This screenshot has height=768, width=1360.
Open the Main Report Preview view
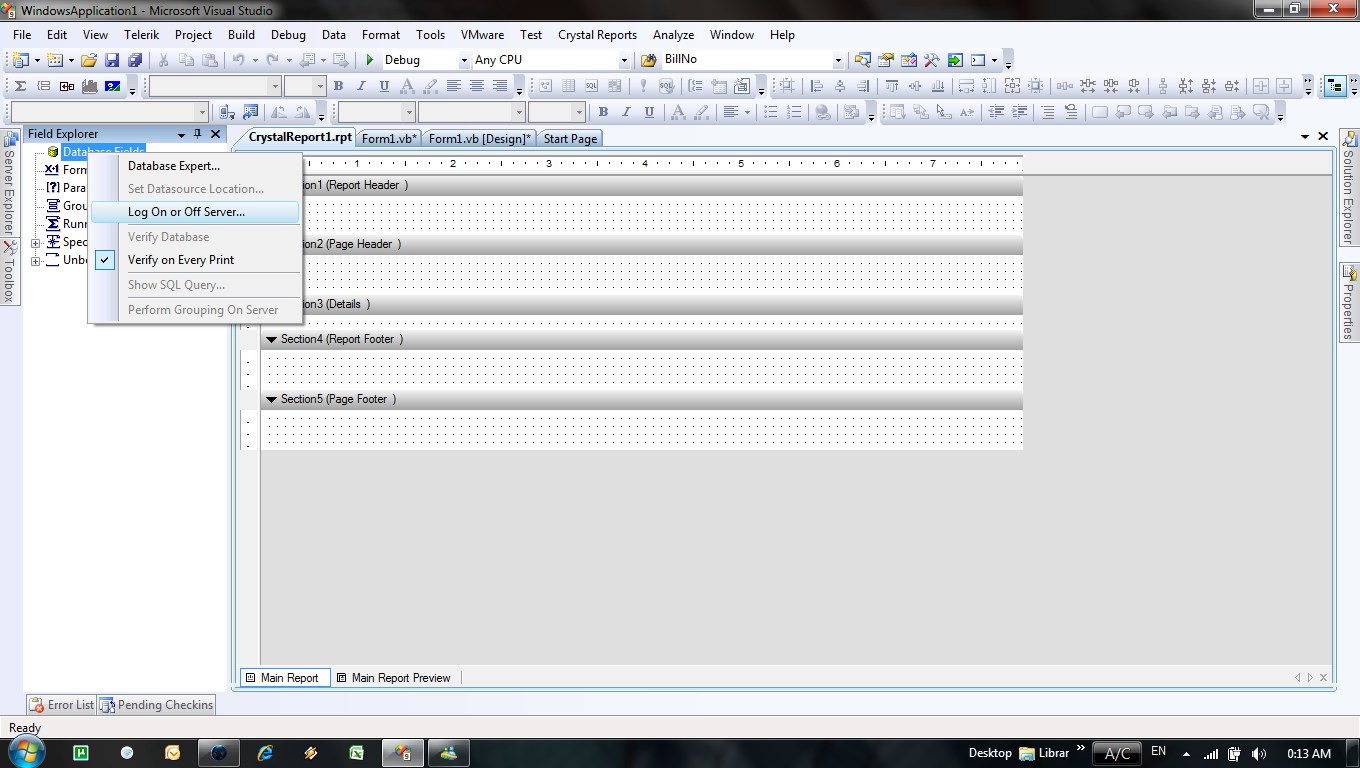pyautogui.click(x=393, y=678)
